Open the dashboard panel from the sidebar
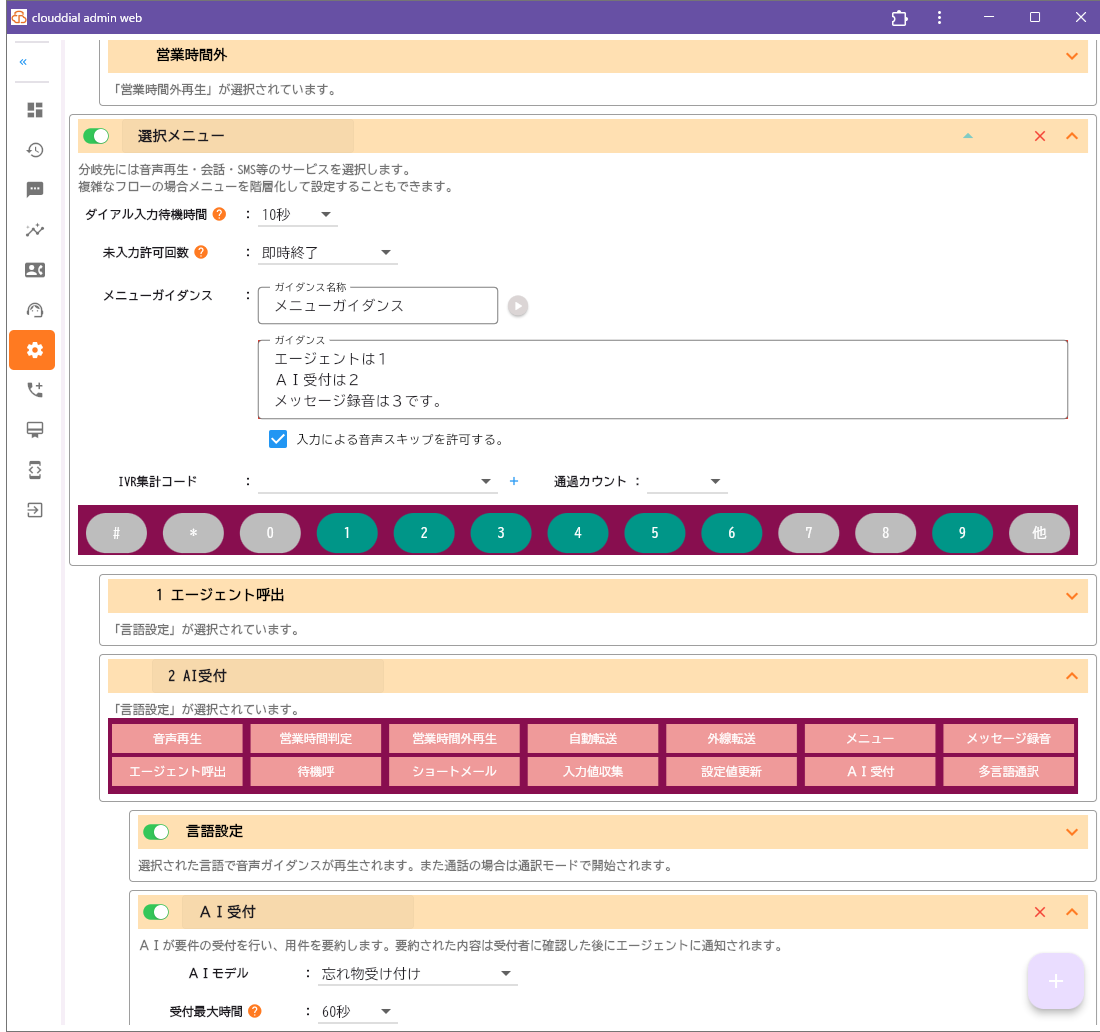 (x=33, y=110)
